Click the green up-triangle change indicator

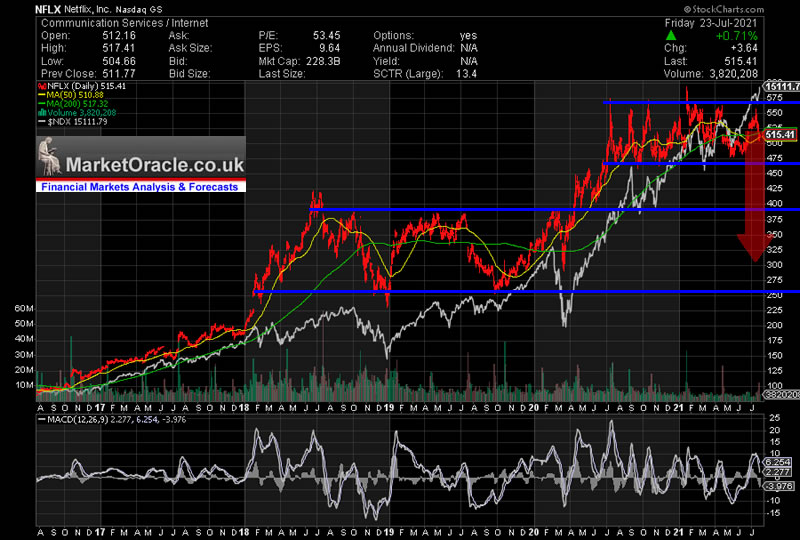(x=671, y=35)
